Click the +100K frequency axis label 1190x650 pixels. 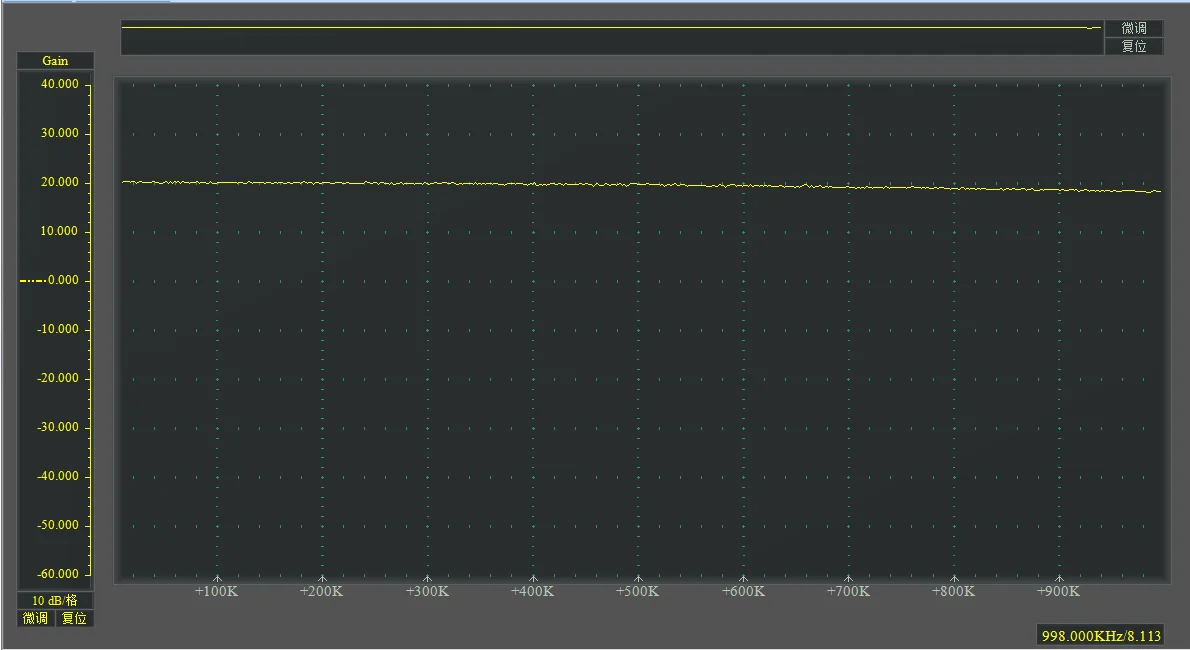[x=216, y=592]
